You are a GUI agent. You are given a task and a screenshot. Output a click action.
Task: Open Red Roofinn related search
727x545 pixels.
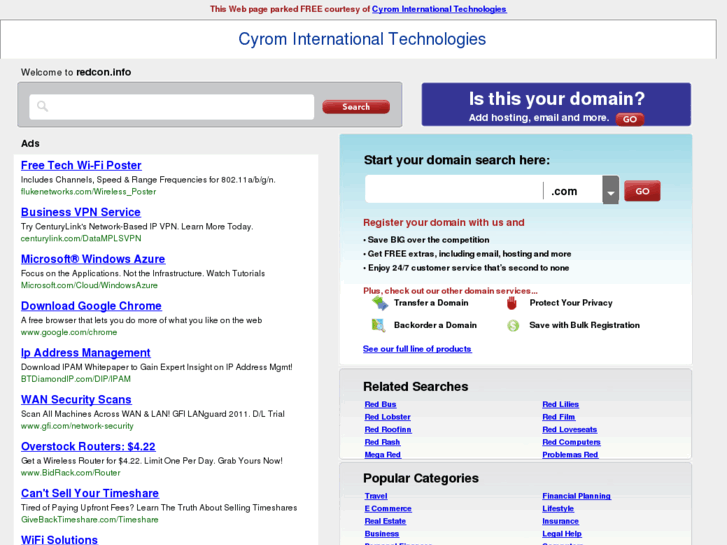coord(388,430)
